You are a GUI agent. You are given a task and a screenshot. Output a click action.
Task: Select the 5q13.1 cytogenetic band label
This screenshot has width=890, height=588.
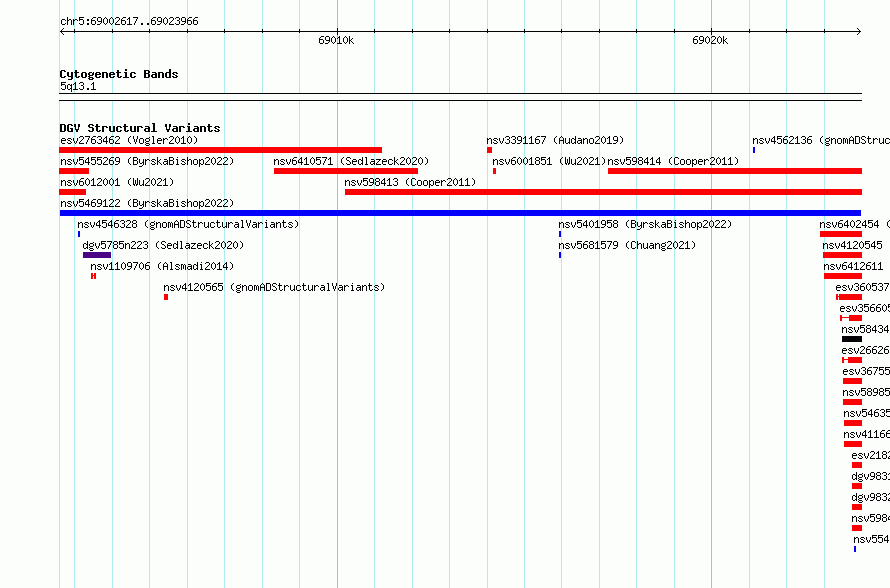[x=78, y=86]
